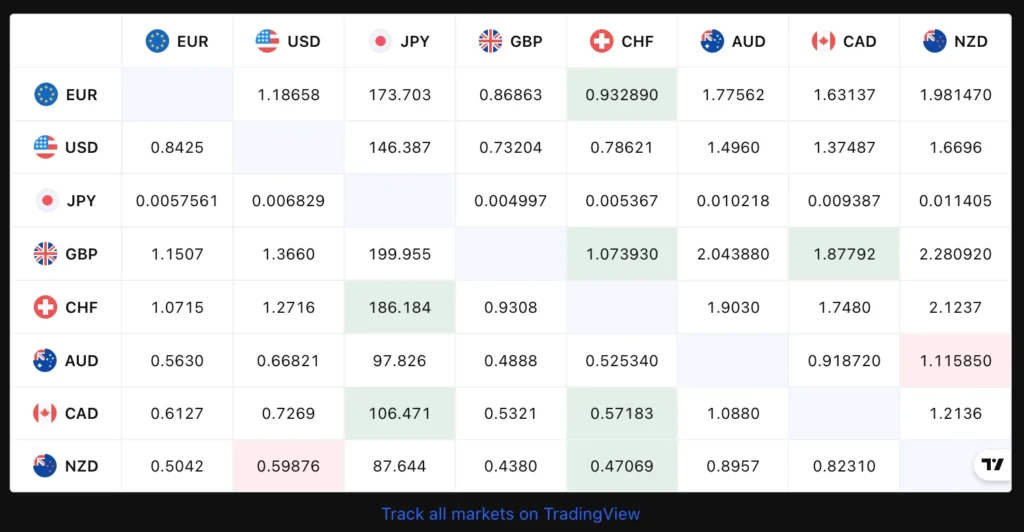Click the green CHF to JPY cell 186.184
Screen dimensions: 1024x532
tap(399, 307)
